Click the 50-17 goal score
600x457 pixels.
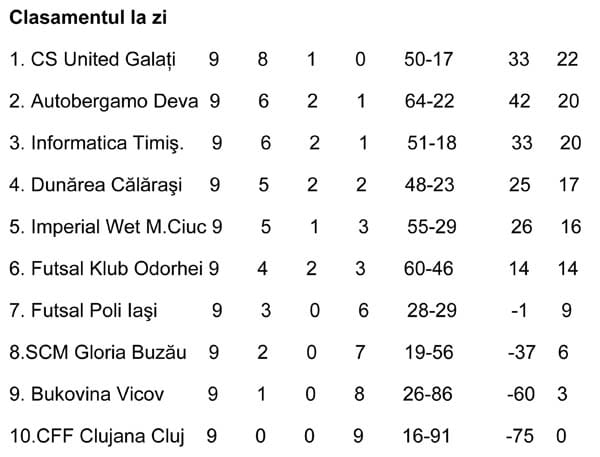(x=430, y=59)
